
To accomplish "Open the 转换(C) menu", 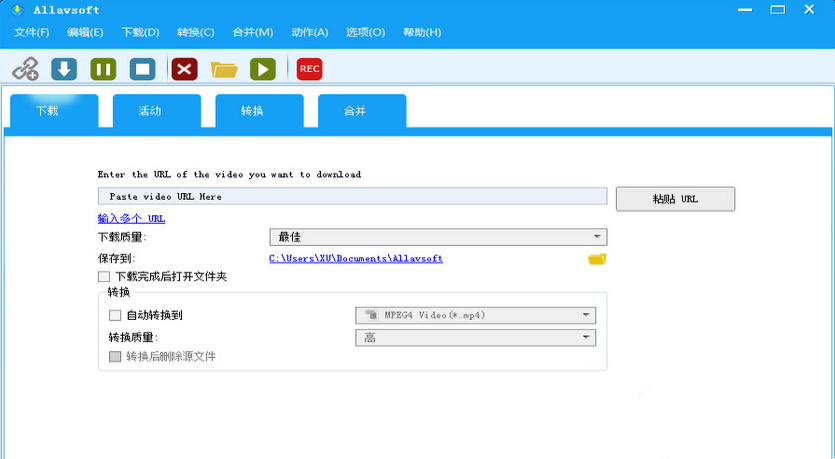I will pos(196,32).
